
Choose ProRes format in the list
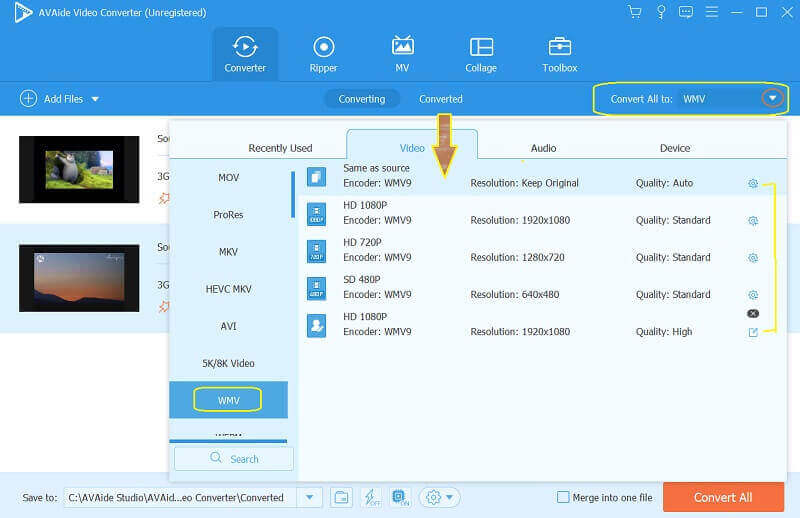coord(229,215)
